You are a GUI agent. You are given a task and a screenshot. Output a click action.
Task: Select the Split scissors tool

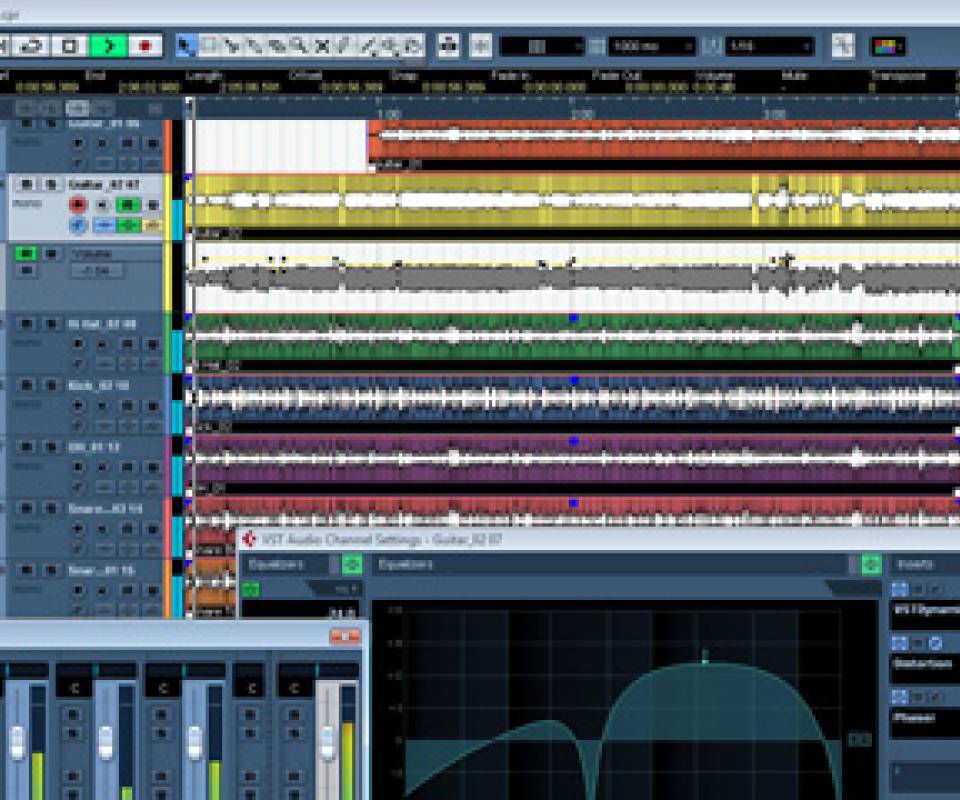(231, 46)
